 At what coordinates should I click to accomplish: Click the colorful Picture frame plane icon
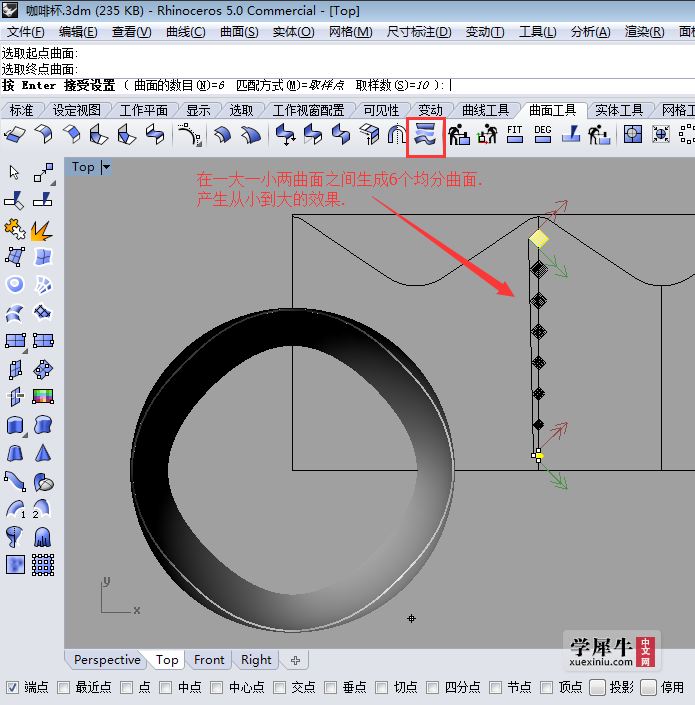(x=43, y=397)
